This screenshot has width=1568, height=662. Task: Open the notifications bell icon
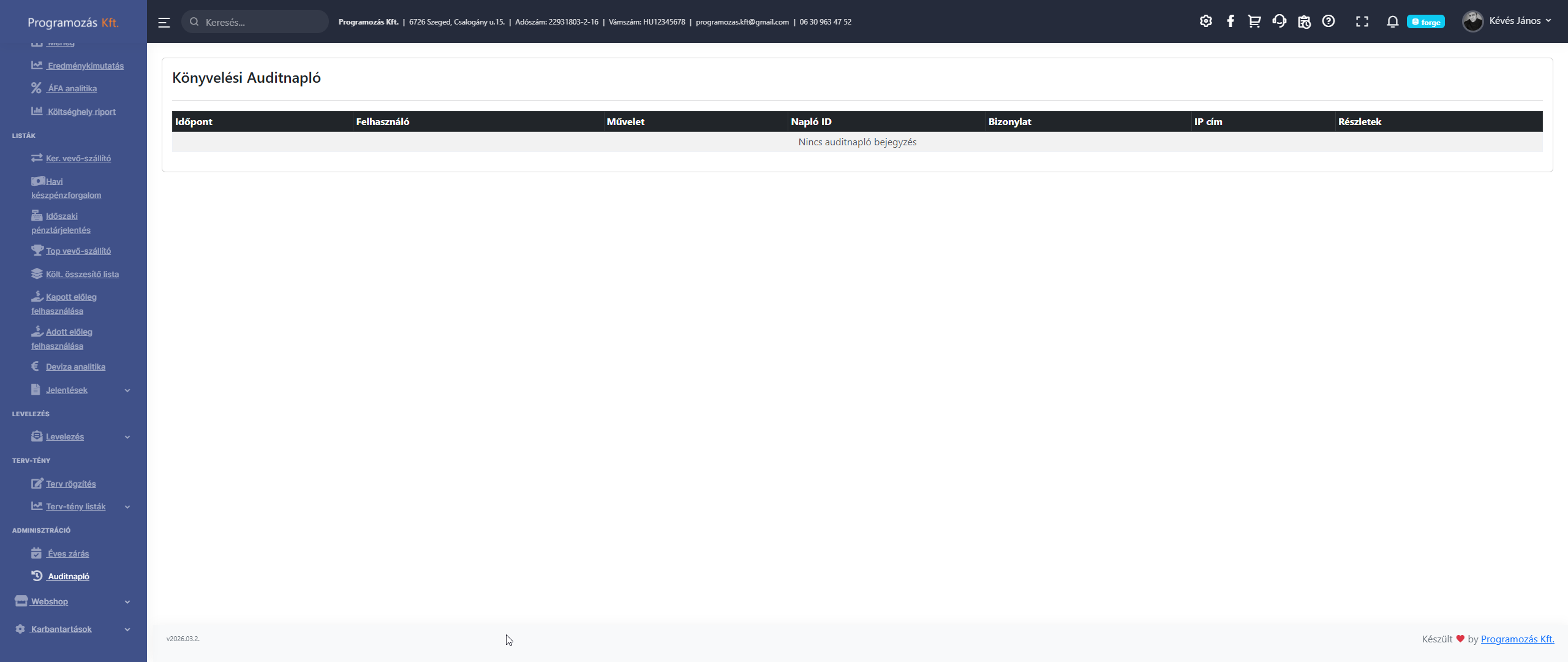pyautogui.click(x=1393, y=22)
